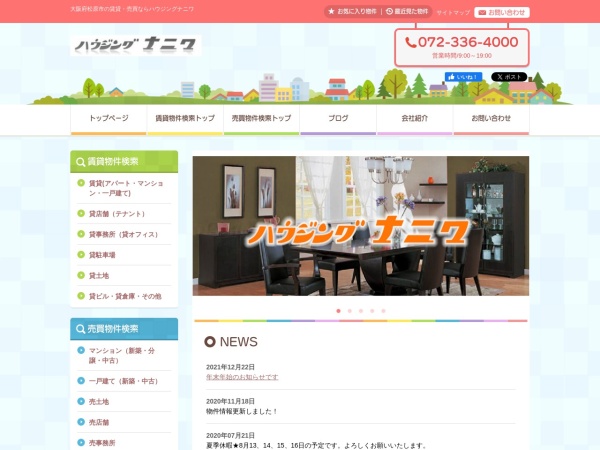Select 一戸建て（新築・中古） in sidebar
Viewport: 600px width, 450px height.
pos(124,381)
